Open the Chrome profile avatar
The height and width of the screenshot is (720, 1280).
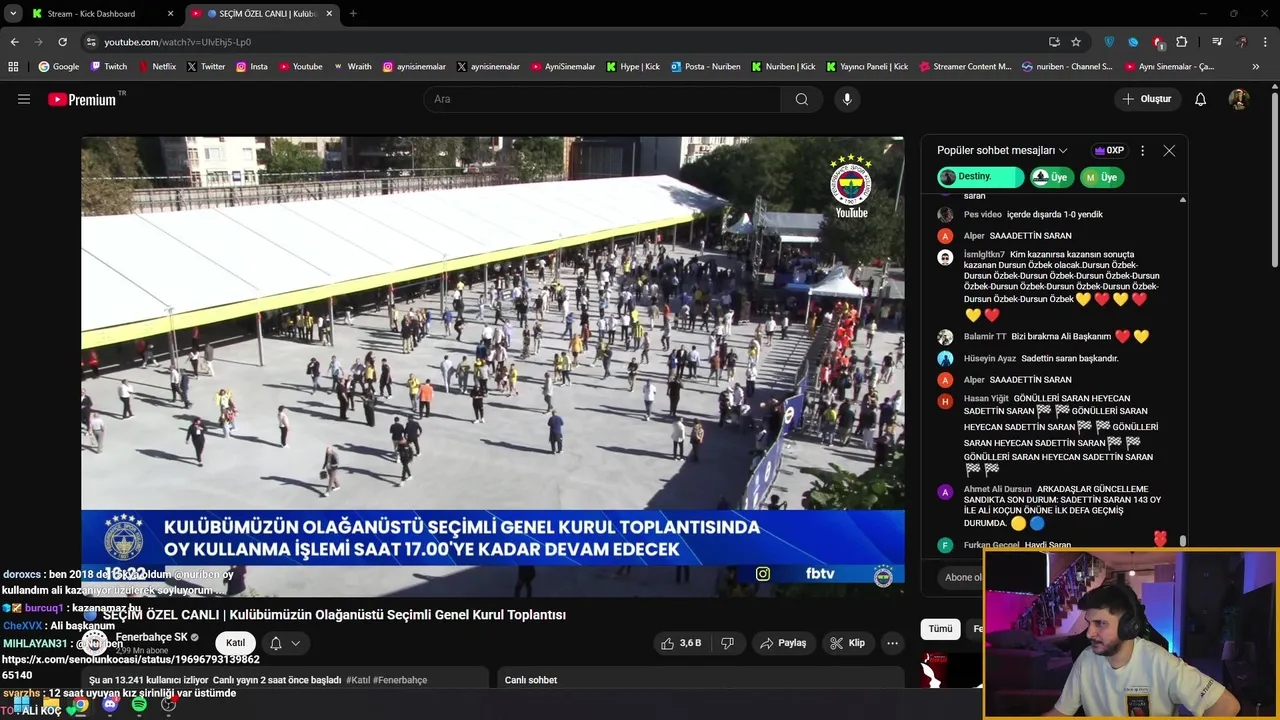[1242, 42]
